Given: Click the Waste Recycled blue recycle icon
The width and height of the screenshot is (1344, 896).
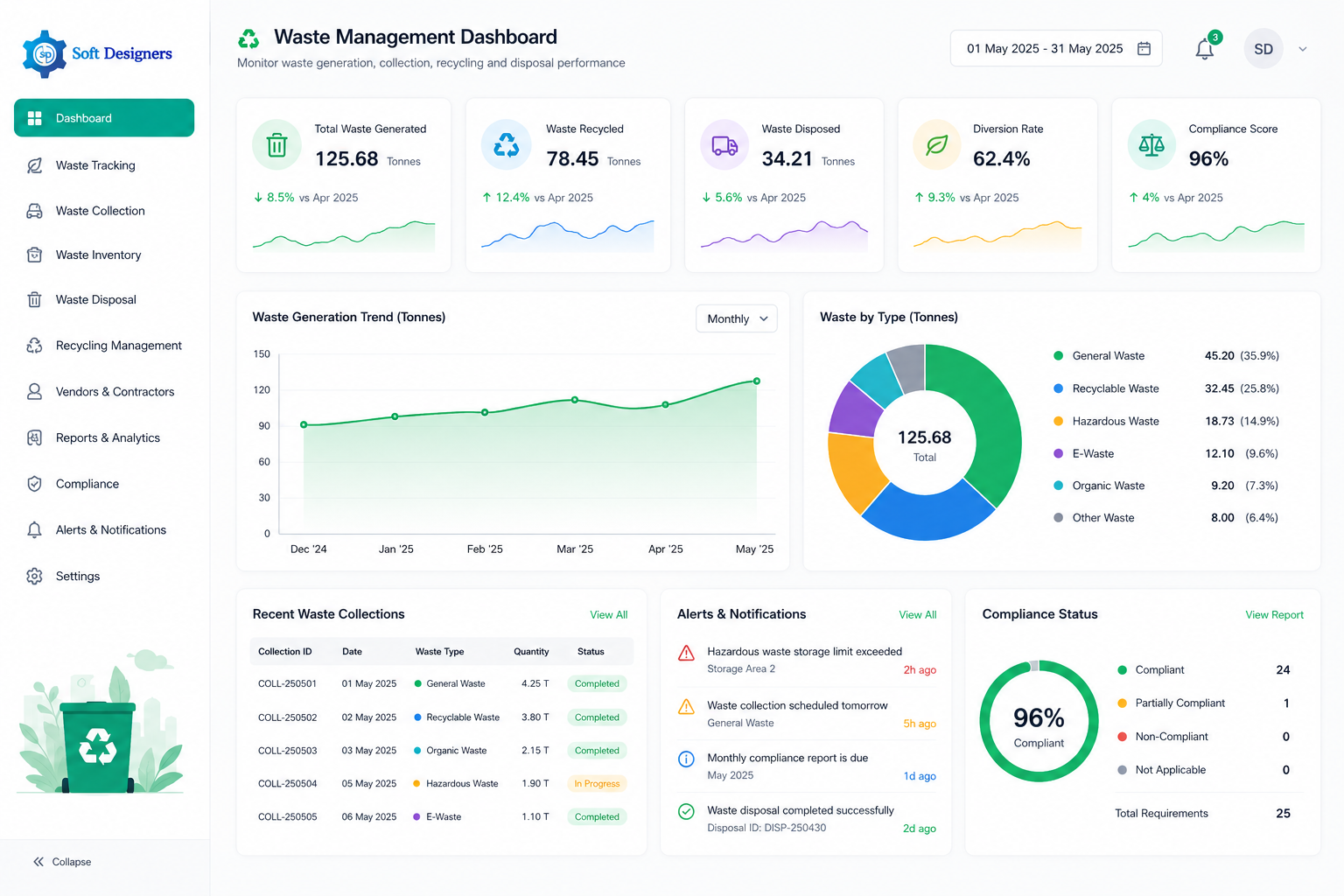Looking at the screenshot, I should coord(507,144).
